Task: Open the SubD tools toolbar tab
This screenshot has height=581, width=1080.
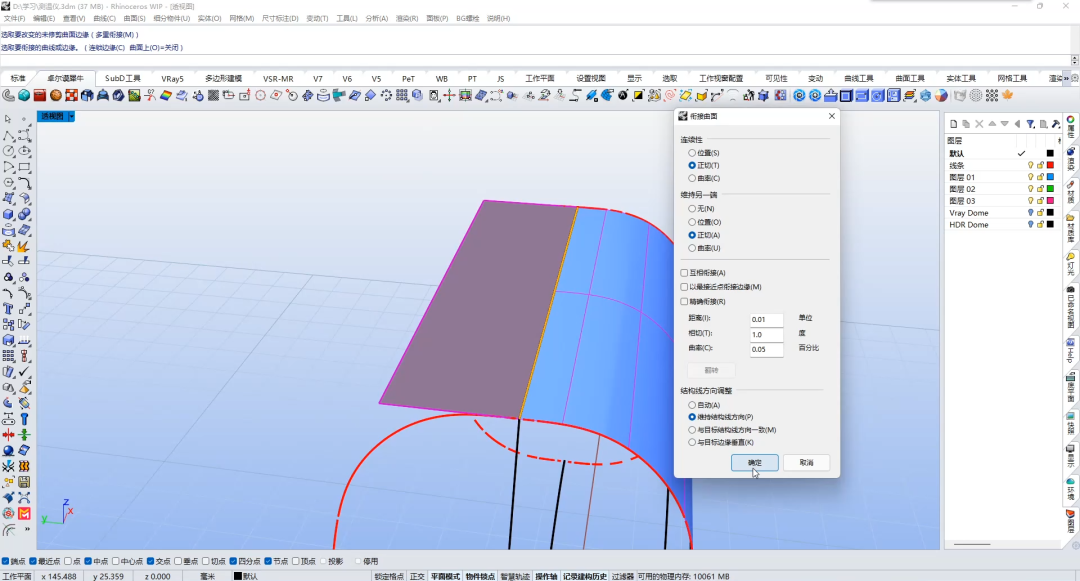Action: pyautogui.click(x=123, y=78)
